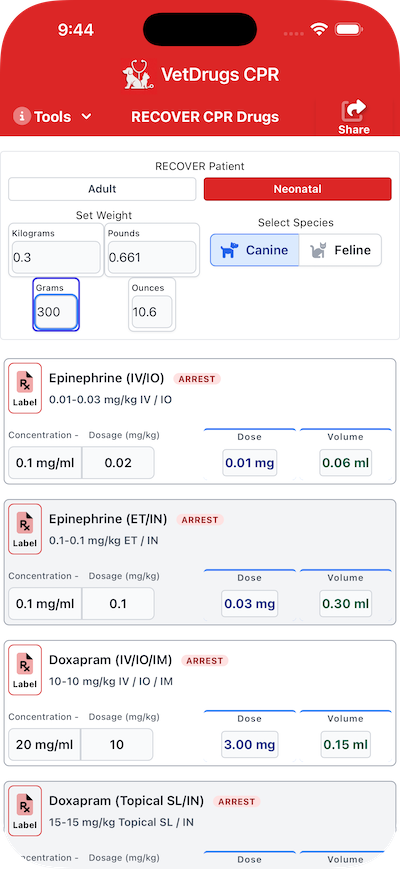Expand the Tools dropdown chevron
Viewport: 400px width, 869px height.
tap(86, 116)
